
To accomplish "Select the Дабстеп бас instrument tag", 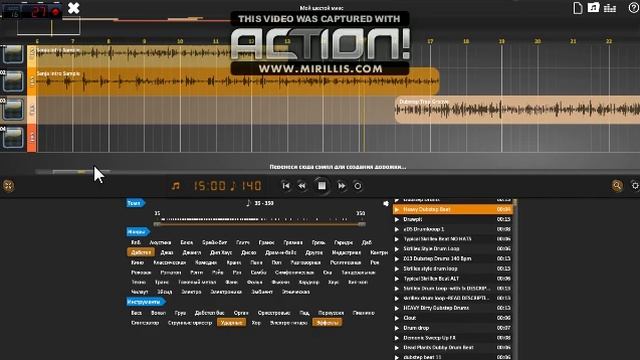I will 209,313.
